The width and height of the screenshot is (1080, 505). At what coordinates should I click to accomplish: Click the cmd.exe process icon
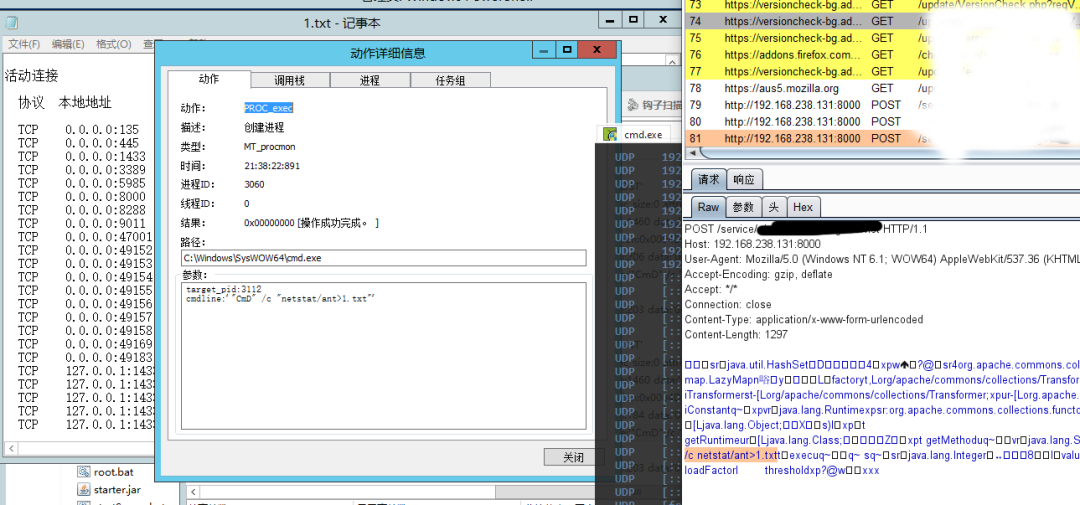pyautogui.click(x=610, y=134)
